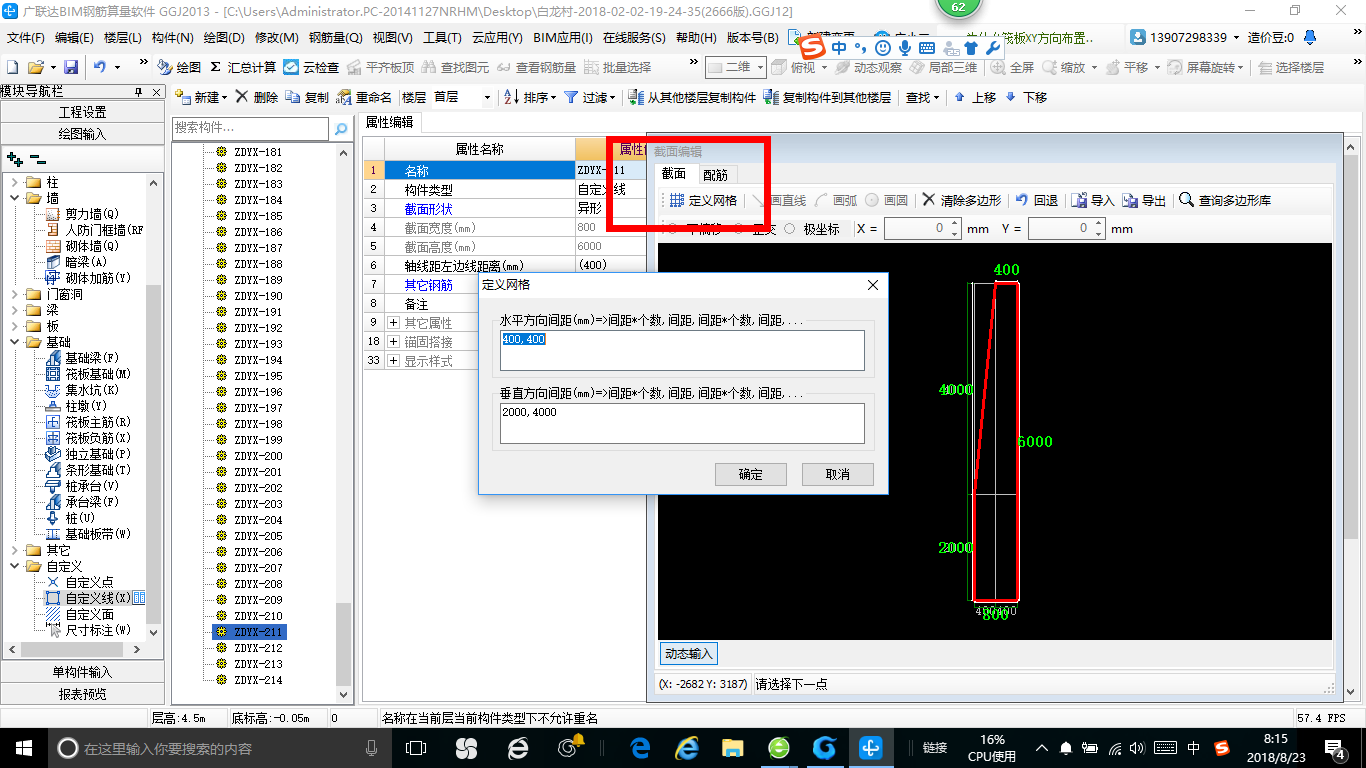Open the 首层 floor dropdown
This screenshot has height=768, width=1366.
click(487, 97)
